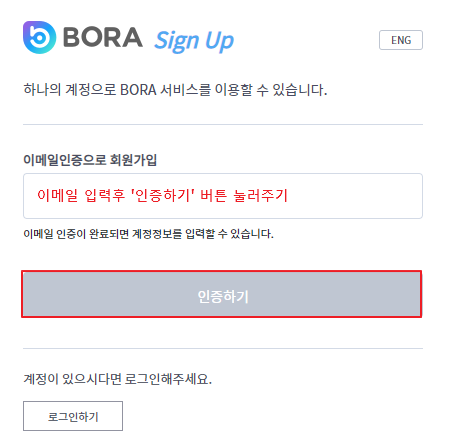
Task: Click helper text 이메일 인증이 완료되면
Action: coord(76,234)
